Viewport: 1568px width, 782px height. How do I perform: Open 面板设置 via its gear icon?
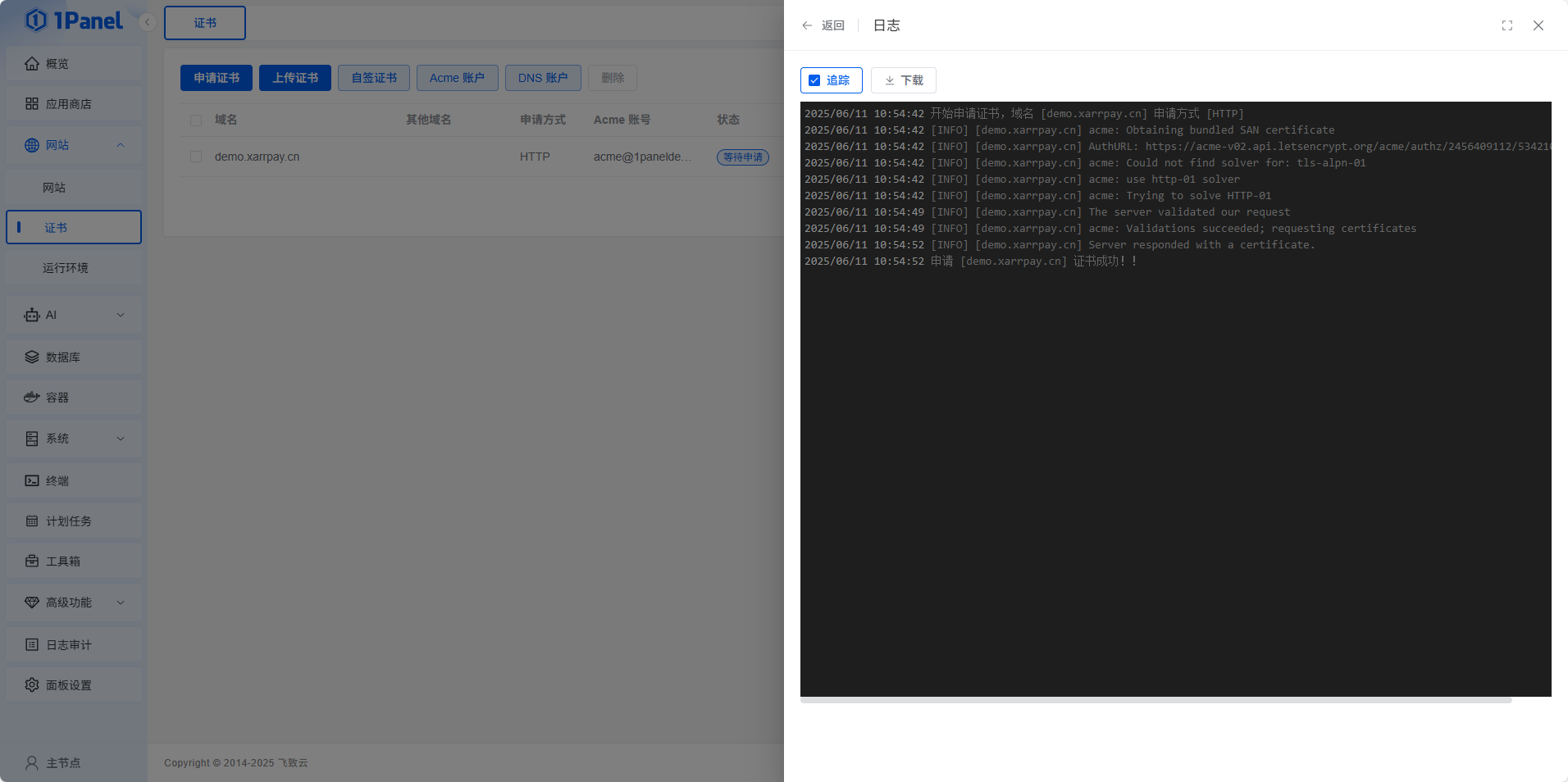(x=32, y=685)
